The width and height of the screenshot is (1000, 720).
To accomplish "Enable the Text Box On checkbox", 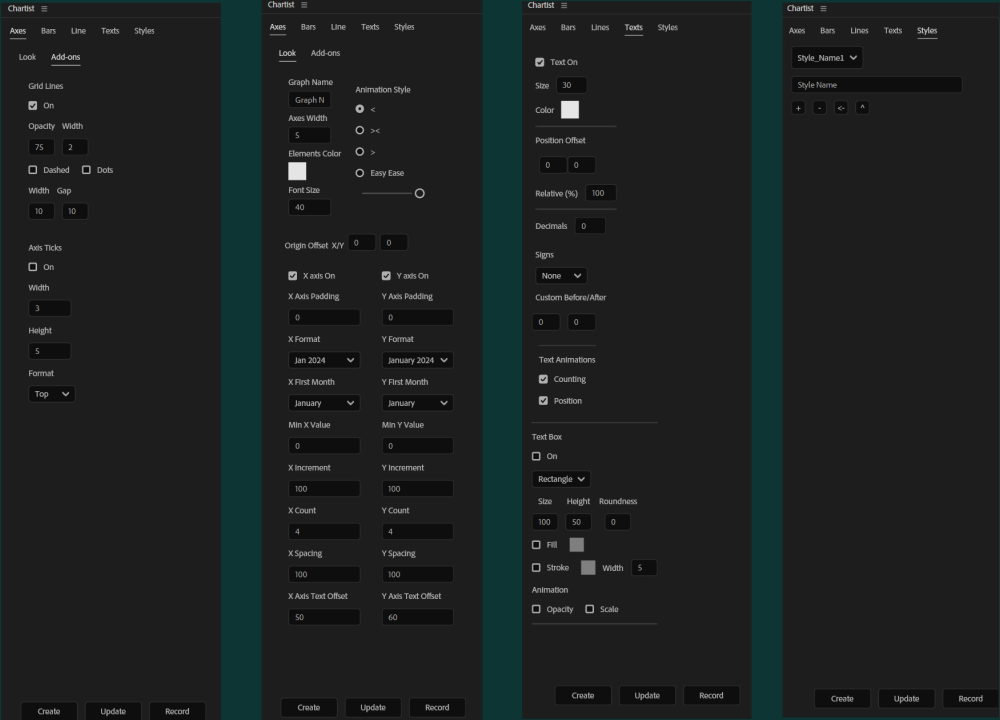I will pos(536,456).
